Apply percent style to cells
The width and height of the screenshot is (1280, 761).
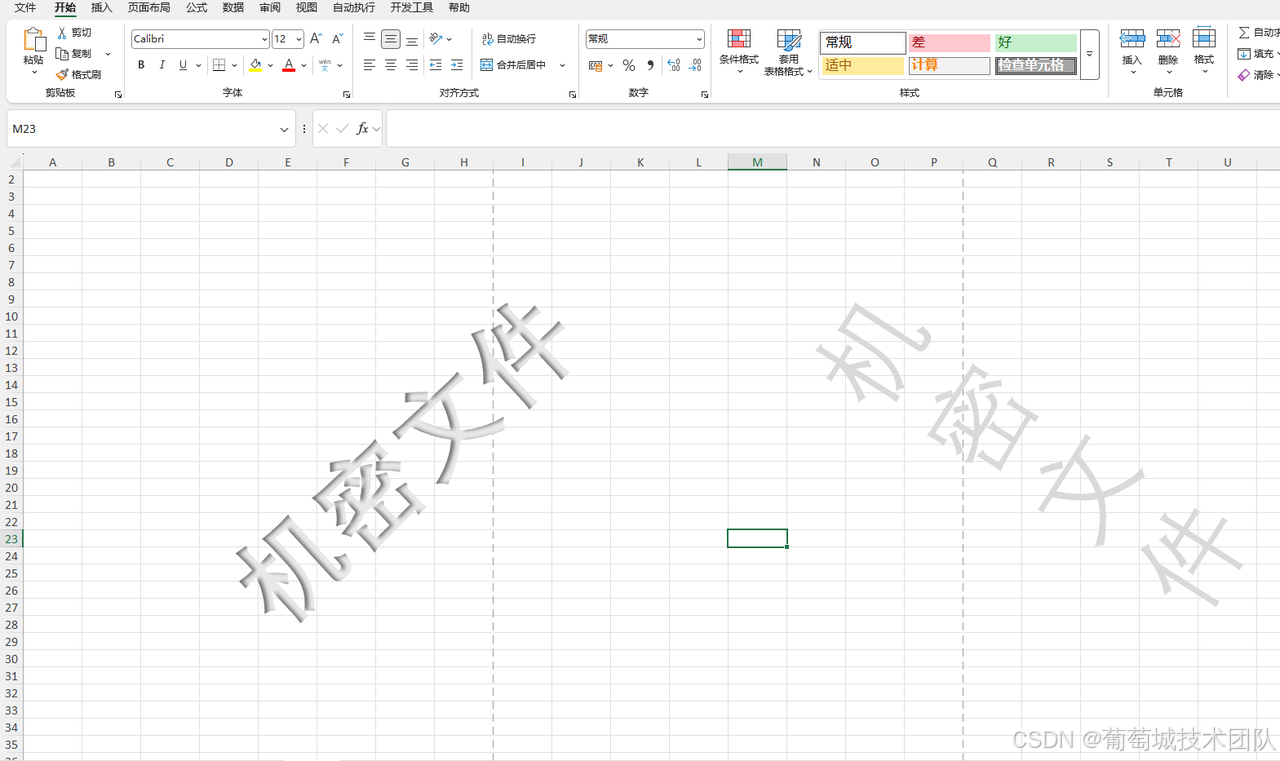click(629, 65)
